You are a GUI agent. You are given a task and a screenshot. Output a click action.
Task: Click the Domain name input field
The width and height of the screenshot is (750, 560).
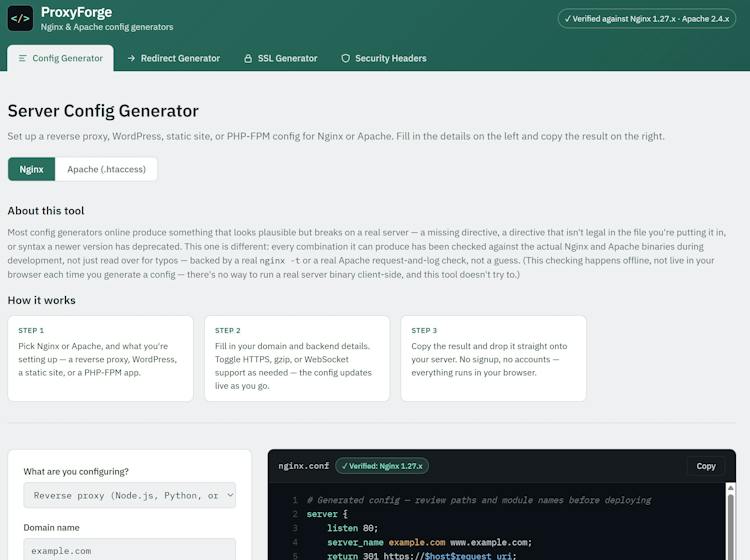(130, 550)
